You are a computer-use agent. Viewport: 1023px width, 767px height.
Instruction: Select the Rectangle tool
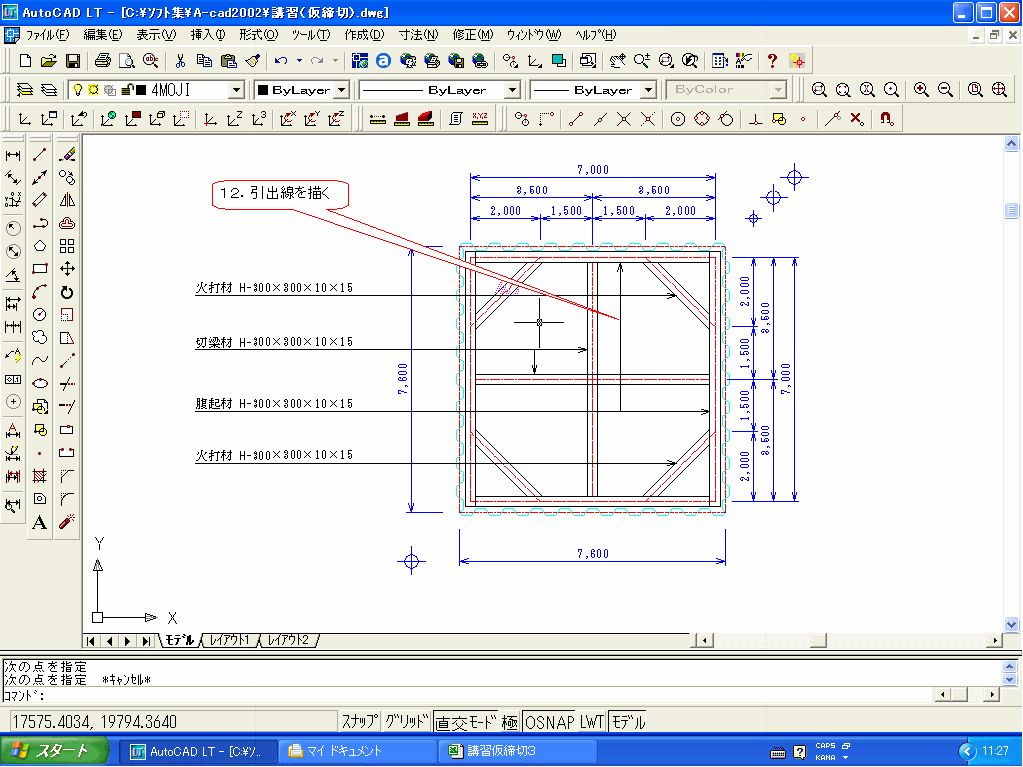(x=40, y=269)
